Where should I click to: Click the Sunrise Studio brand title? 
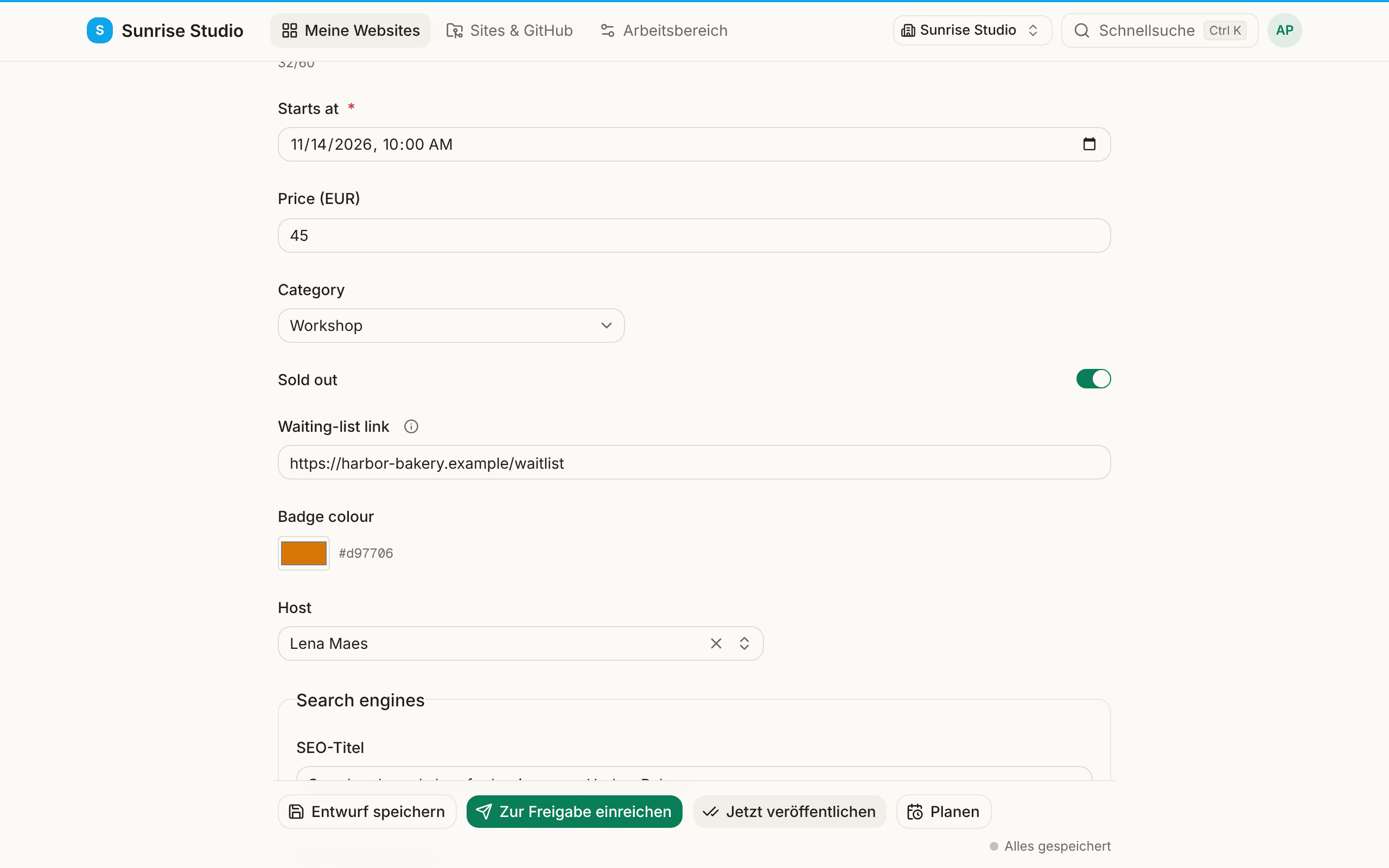182,30
